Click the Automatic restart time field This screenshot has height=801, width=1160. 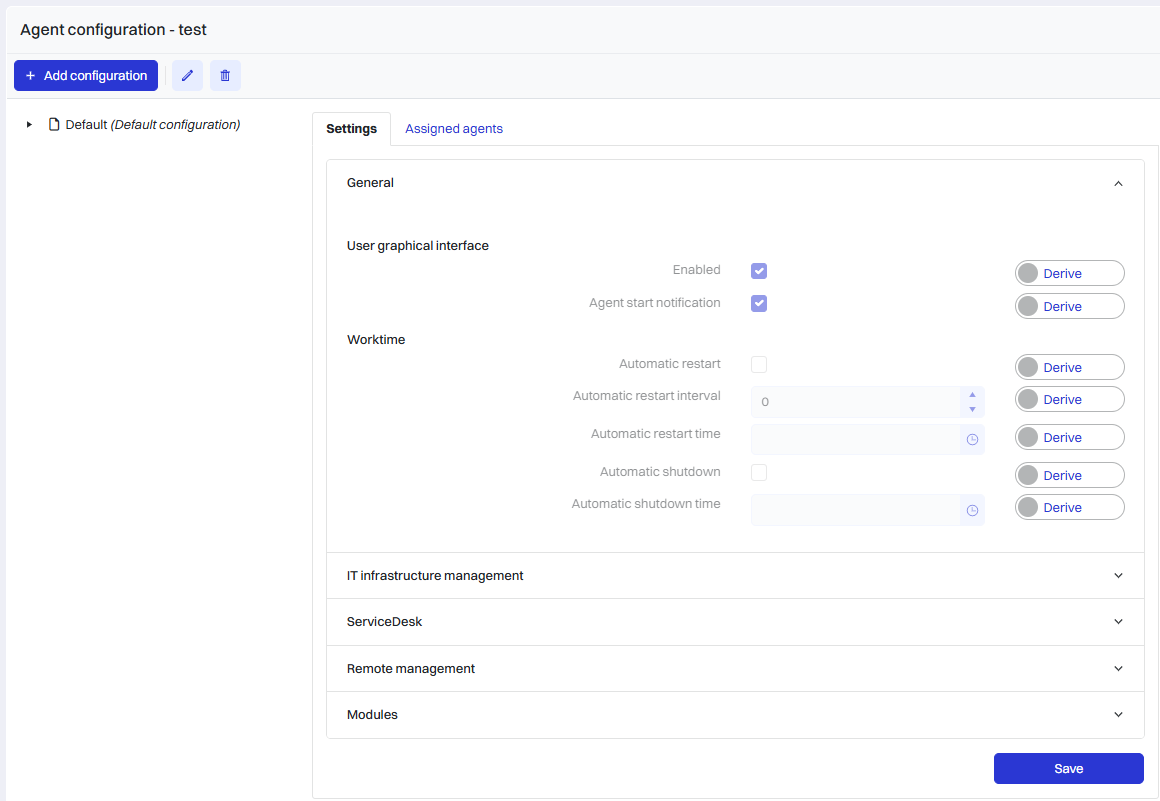(x=855, y=439)
